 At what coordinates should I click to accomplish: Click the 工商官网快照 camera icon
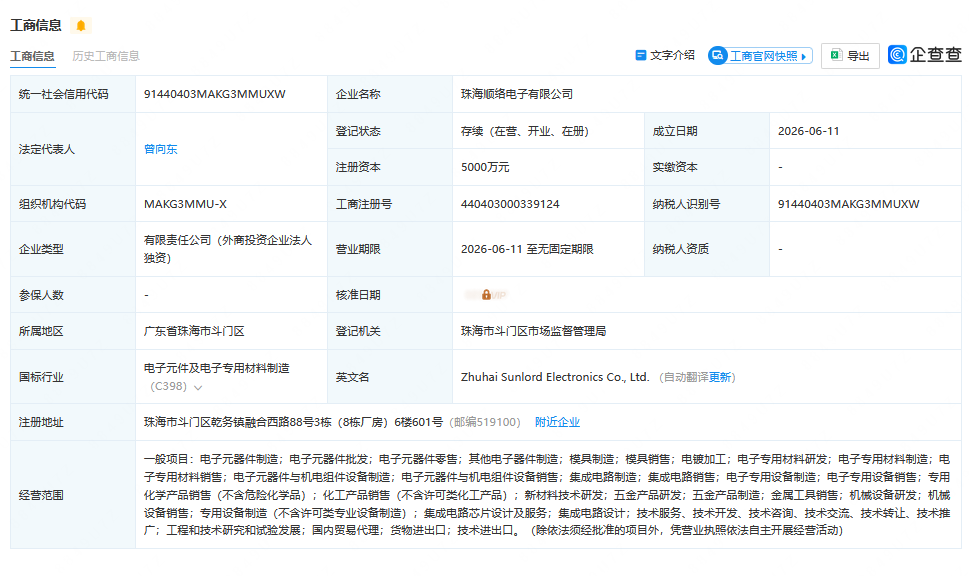click(x=717, y=56)
